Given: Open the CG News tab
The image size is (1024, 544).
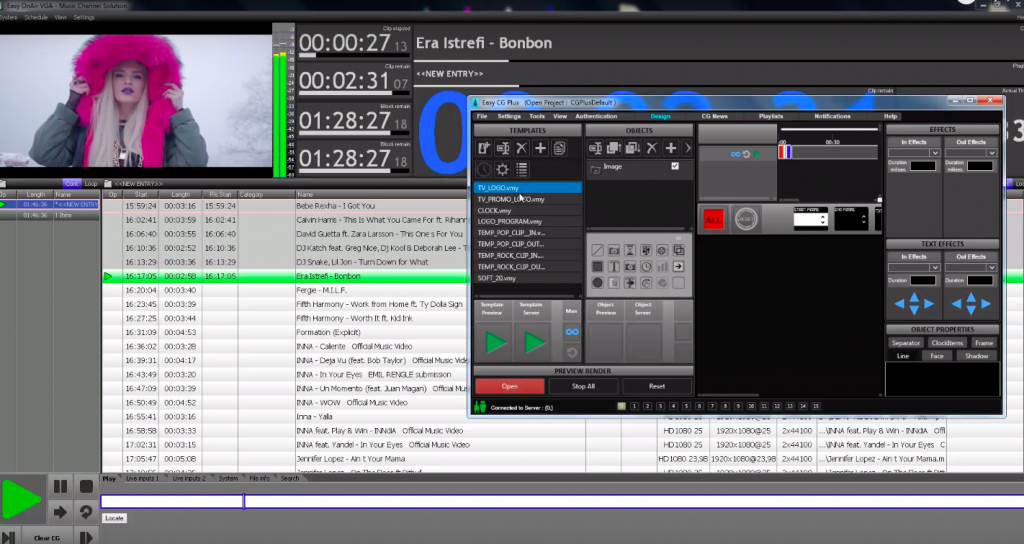Looking at the screenshot, I should click(713, 116).
